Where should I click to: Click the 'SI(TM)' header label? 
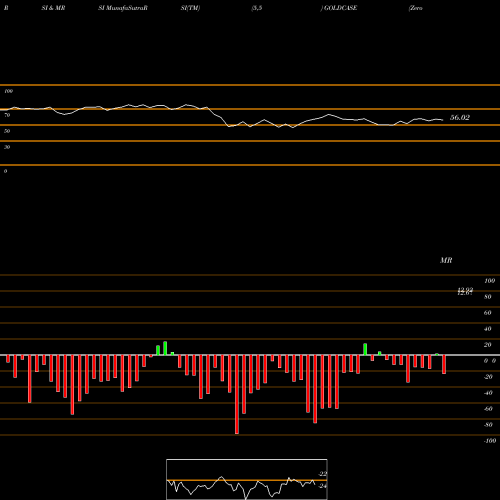pos(190,8)
